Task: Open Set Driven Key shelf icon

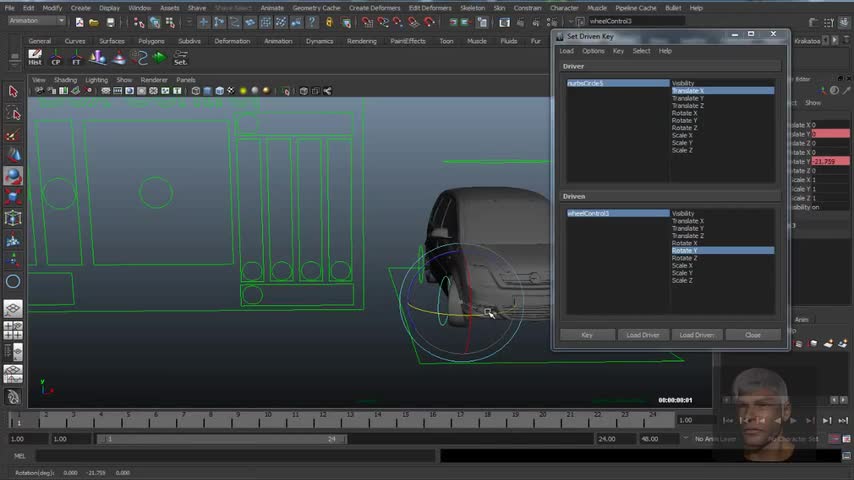Action: [x=182, y=58]
